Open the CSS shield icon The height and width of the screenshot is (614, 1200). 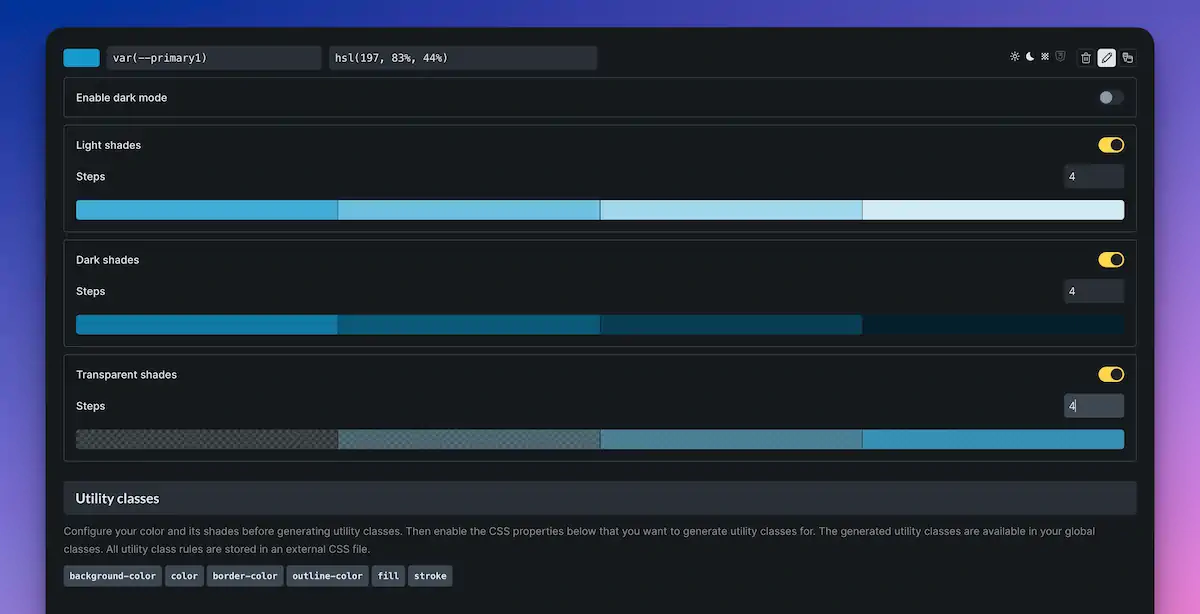pyautogui.click(x=1060, y=57)
